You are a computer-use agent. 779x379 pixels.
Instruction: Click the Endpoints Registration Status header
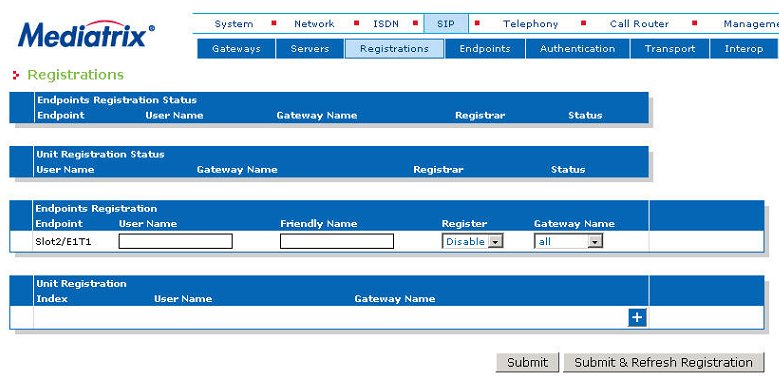(117, 100)
